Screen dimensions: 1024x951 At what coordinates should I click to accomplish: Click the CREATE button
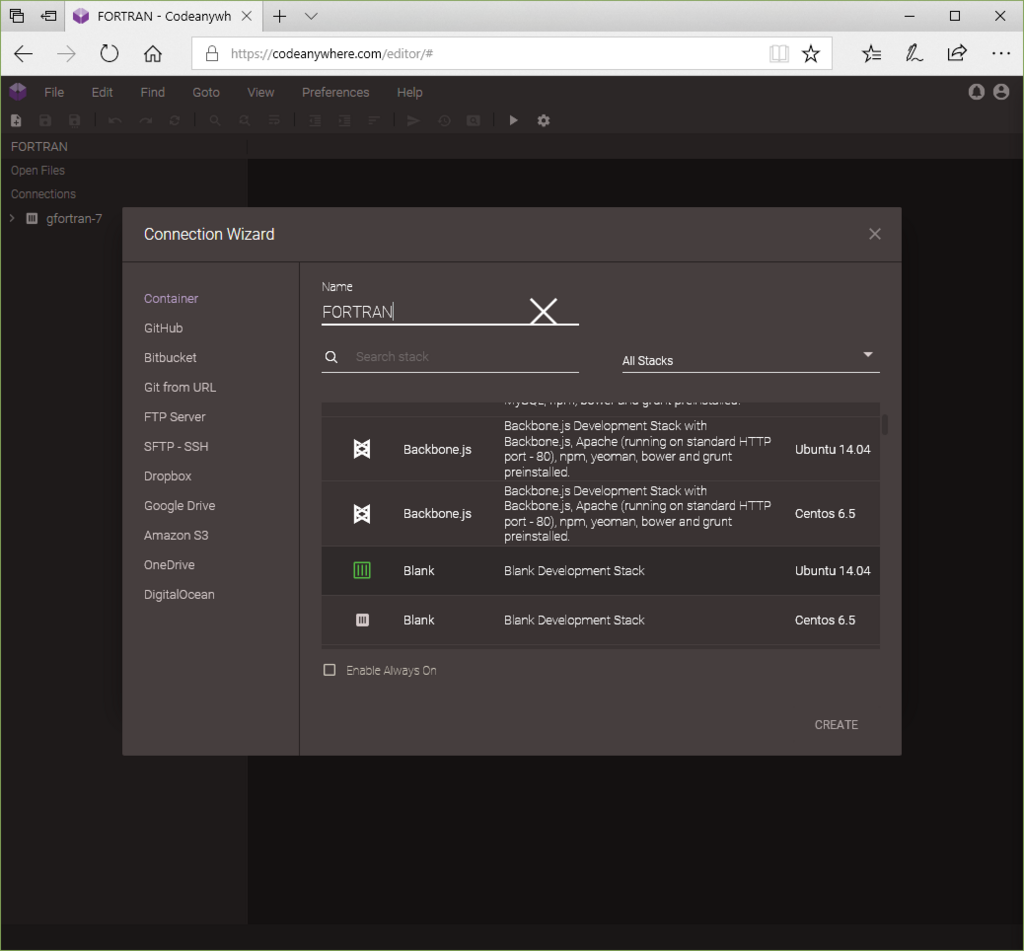click(x=836, y=724)
